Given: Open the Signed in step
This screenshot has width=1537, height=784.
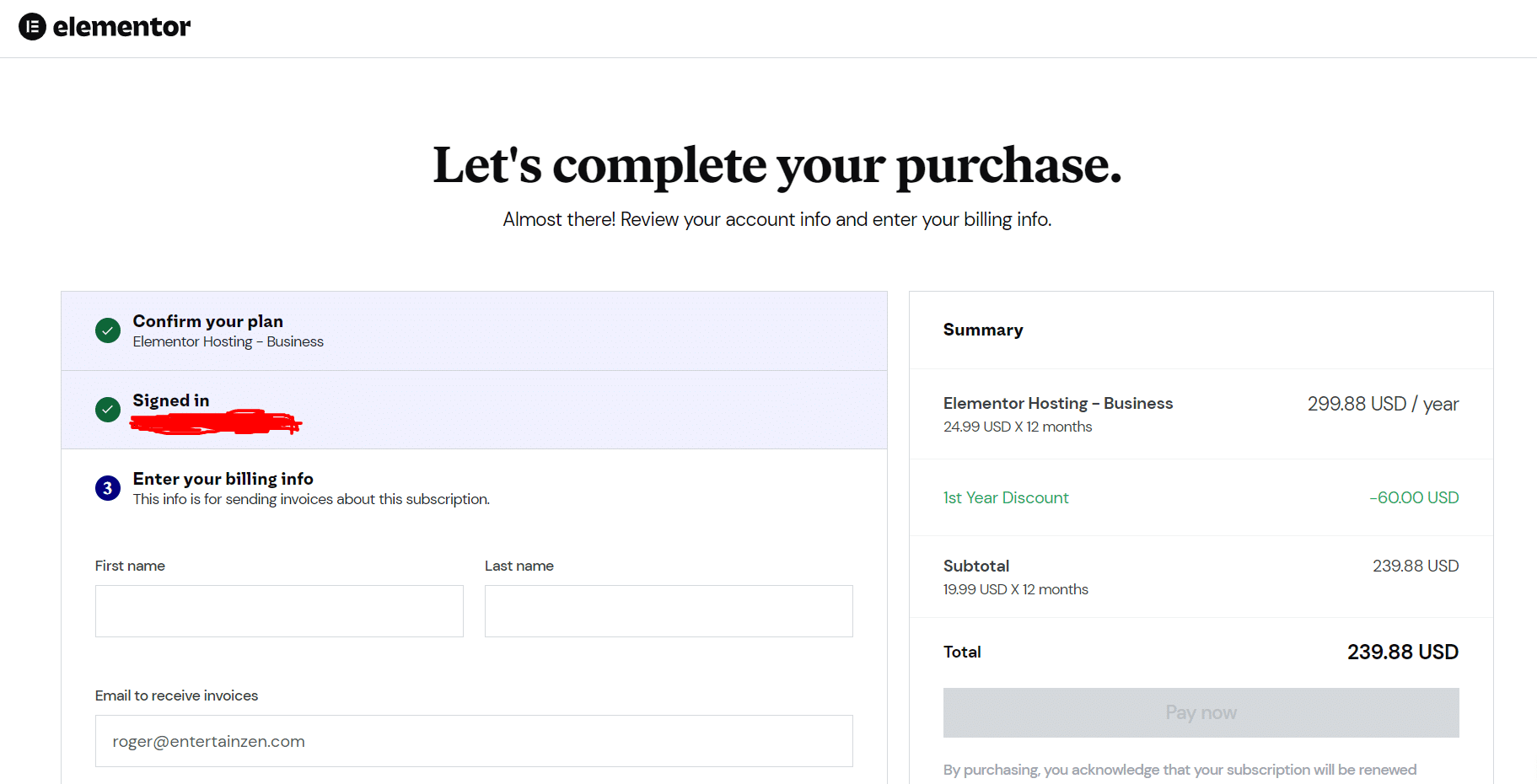Looking at the screenshot, I should (x=474, y=410).
